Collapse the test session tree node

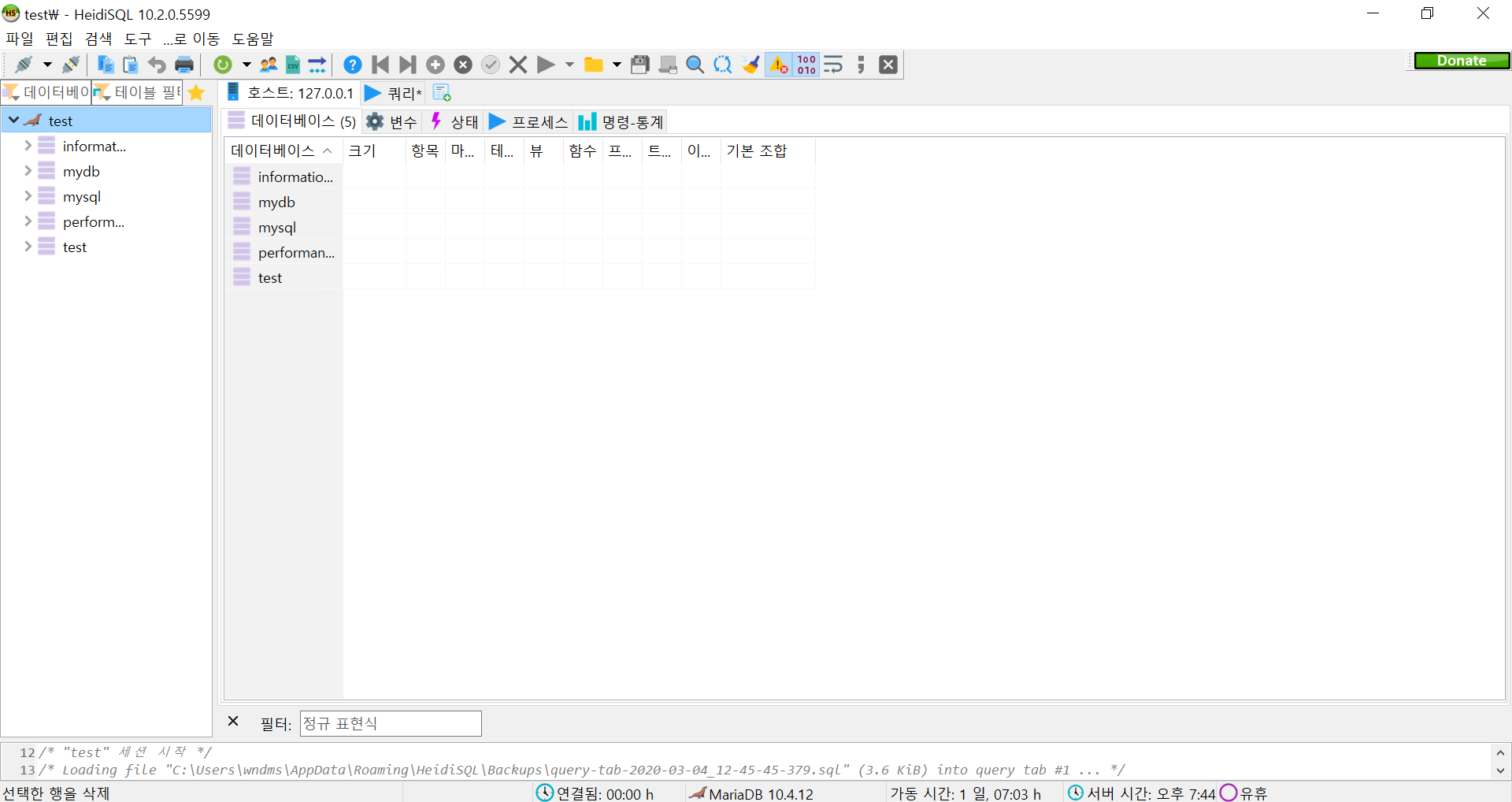(x=14, y=121)
